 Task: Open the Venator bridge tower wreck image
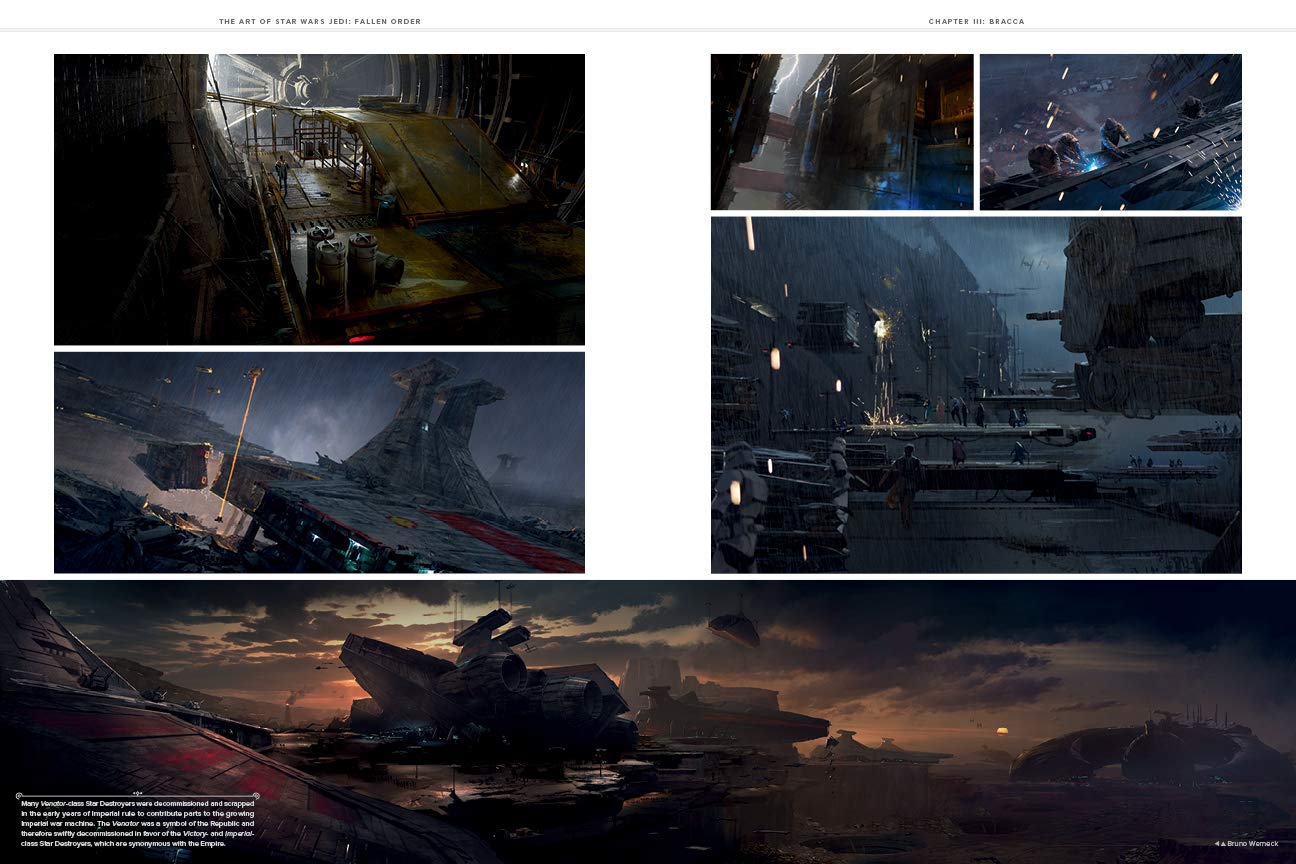click(x=319, y=462)
